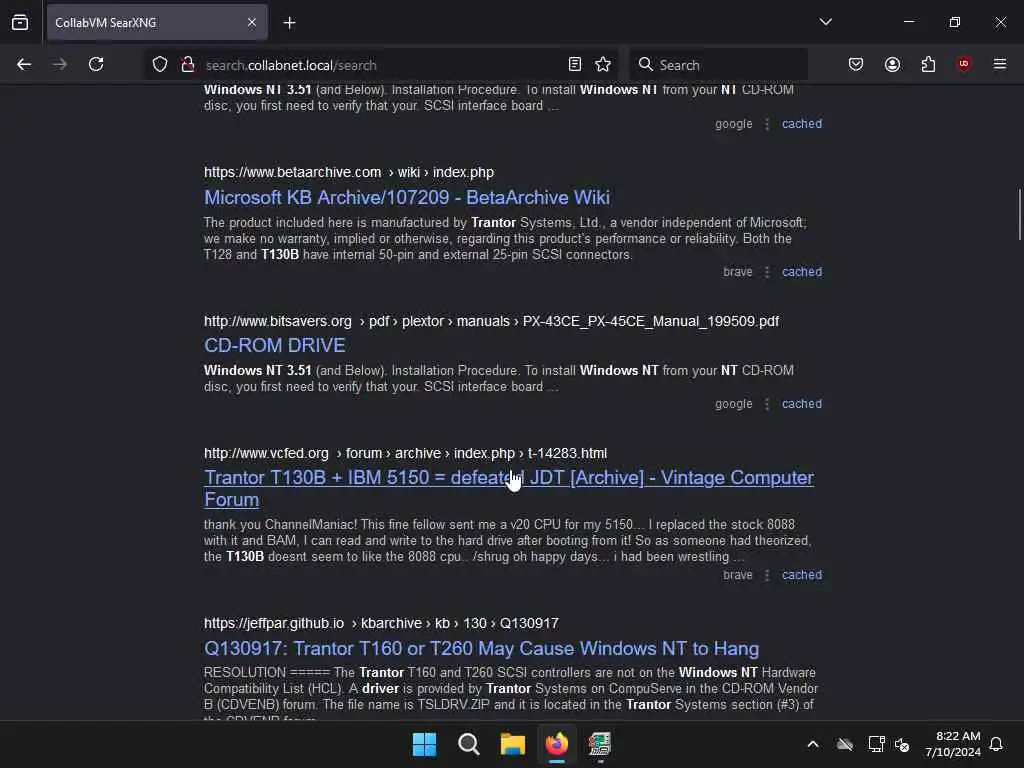Open a new tab with plus button
The height and width of the screenshot is (768, 1024).
[x=289, y=23]
